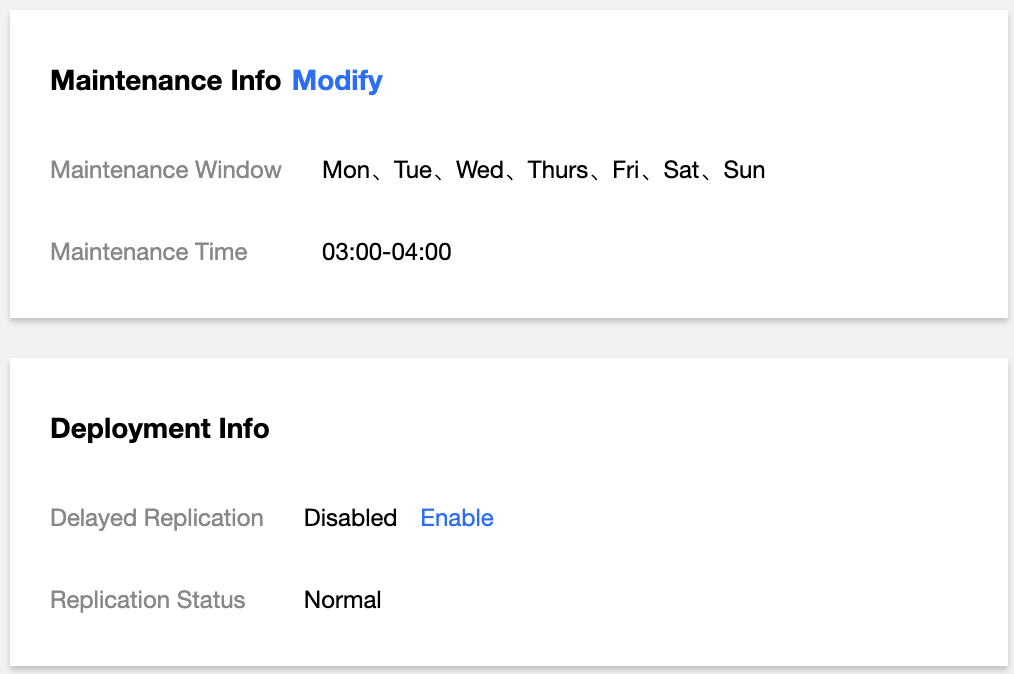Click the Disabled status text

tap(350, 518)
